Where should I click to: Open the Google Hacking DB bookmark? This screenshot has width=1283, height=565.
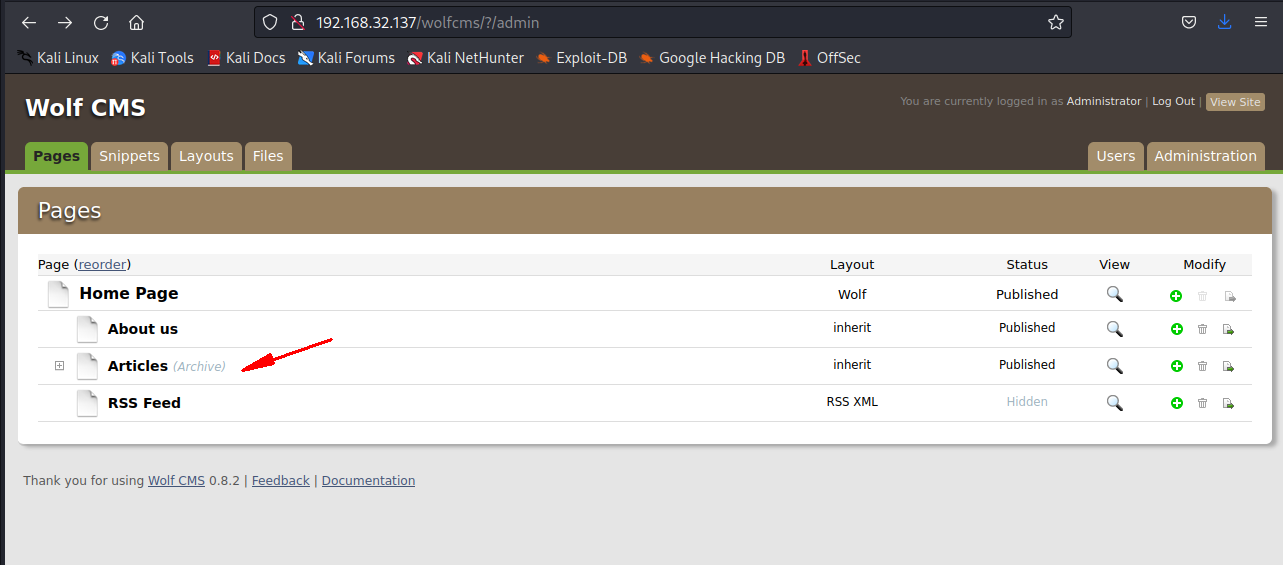712,58
